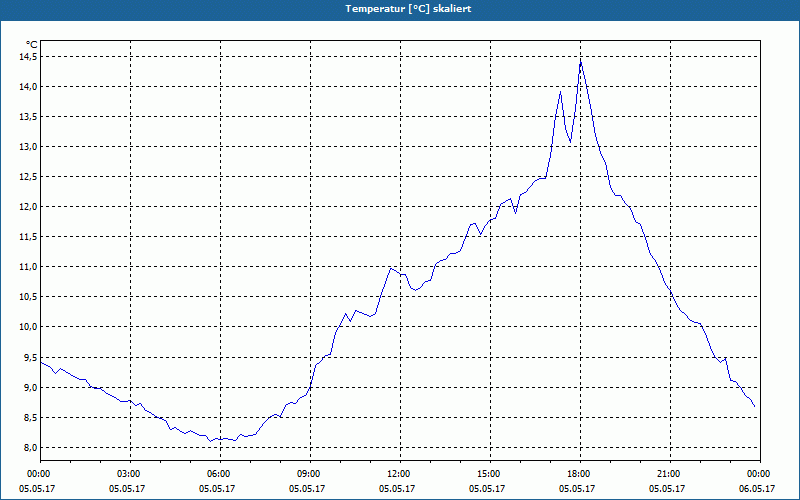
Task: Click the 15:00 time axis label
Action: click(490, 474)
